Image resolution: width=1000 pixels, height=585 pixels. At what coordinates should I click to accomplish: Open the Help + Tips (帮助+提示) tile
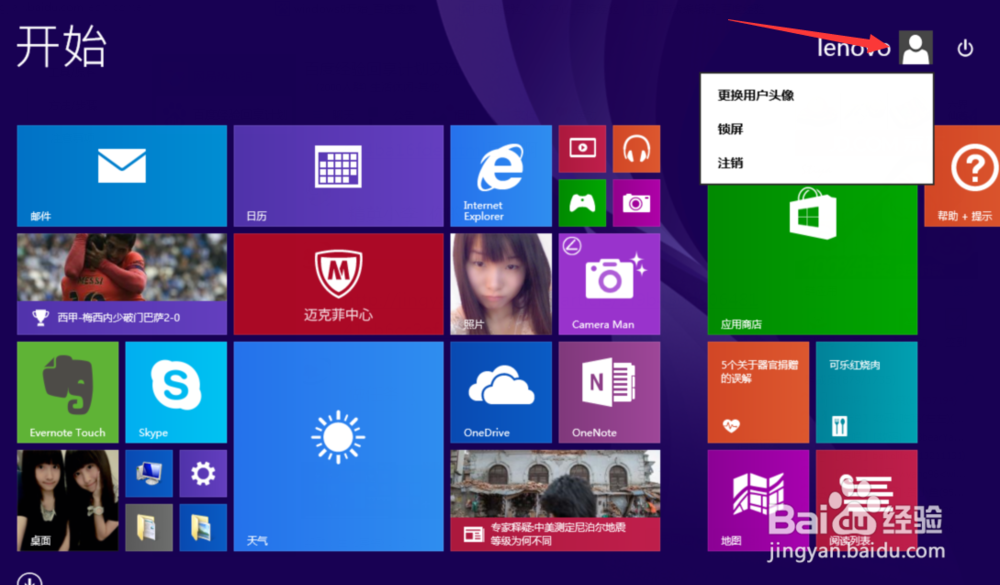pos(962,175)
